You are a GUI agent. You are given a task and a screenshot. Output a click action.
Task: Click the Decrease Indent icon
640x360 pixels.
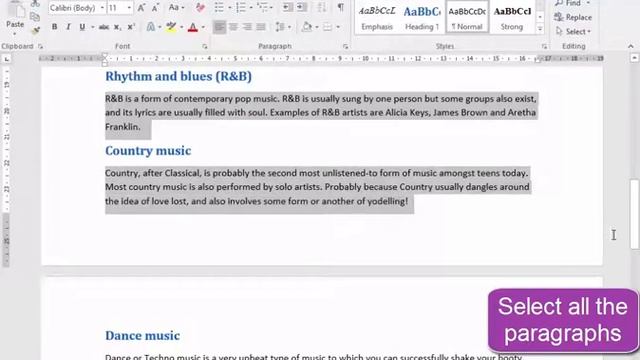(288, 7)
